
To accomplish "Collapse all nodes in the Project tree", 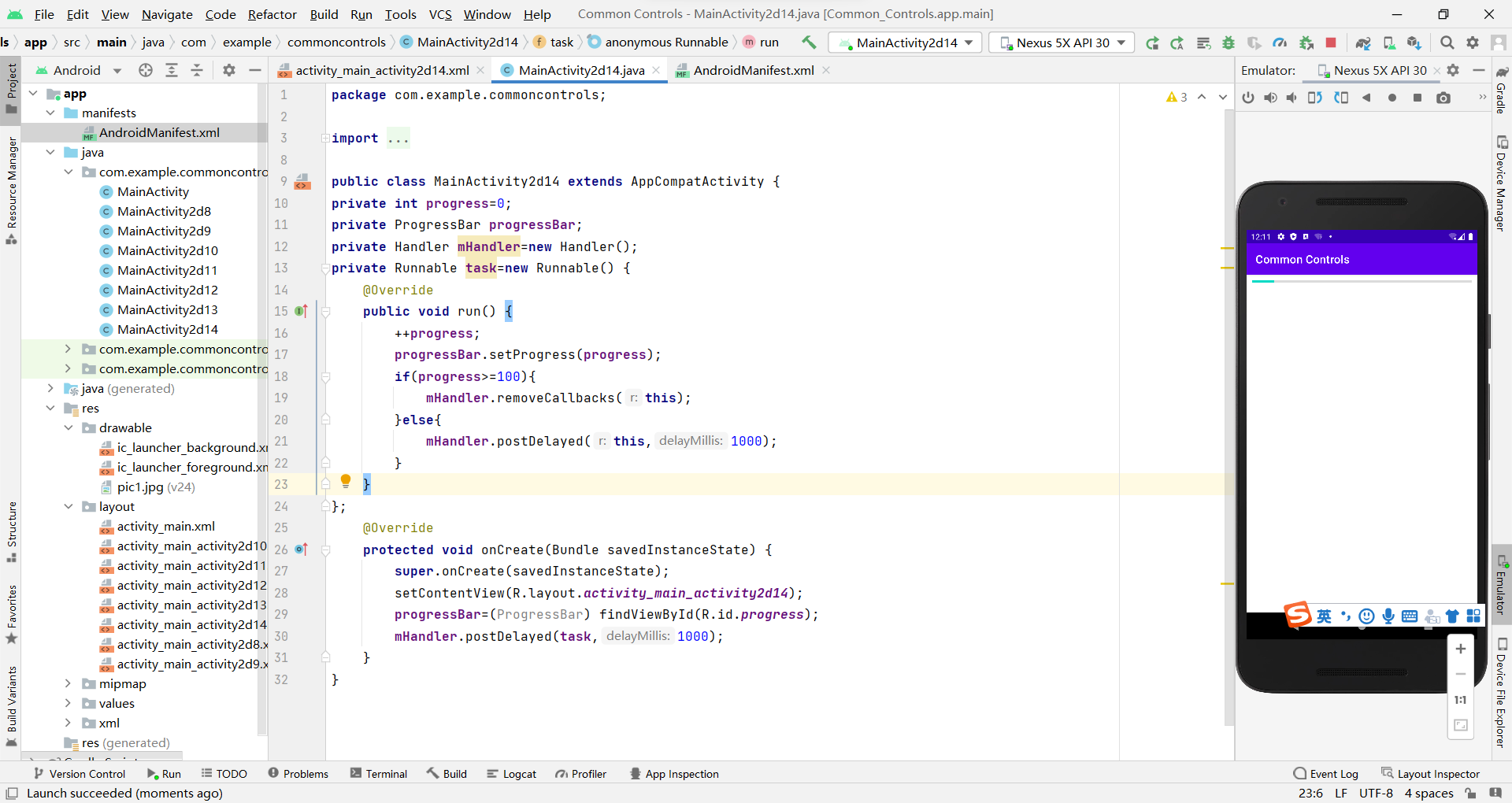I will tap(197, 70).
